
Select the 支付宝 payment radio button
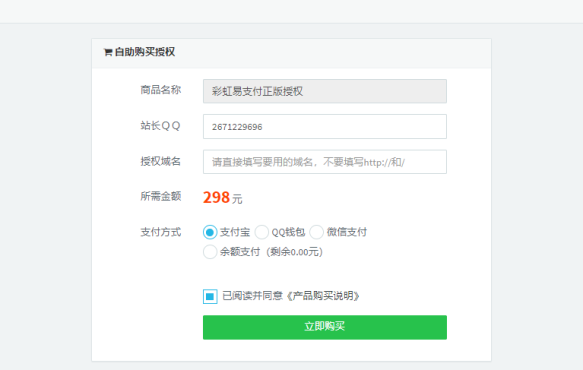[210, 232]
